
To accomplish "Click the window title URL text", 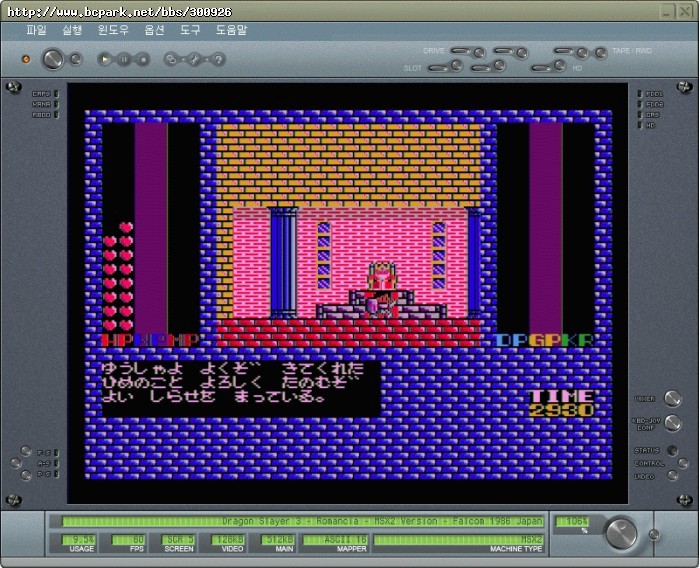I will (120, 12).
